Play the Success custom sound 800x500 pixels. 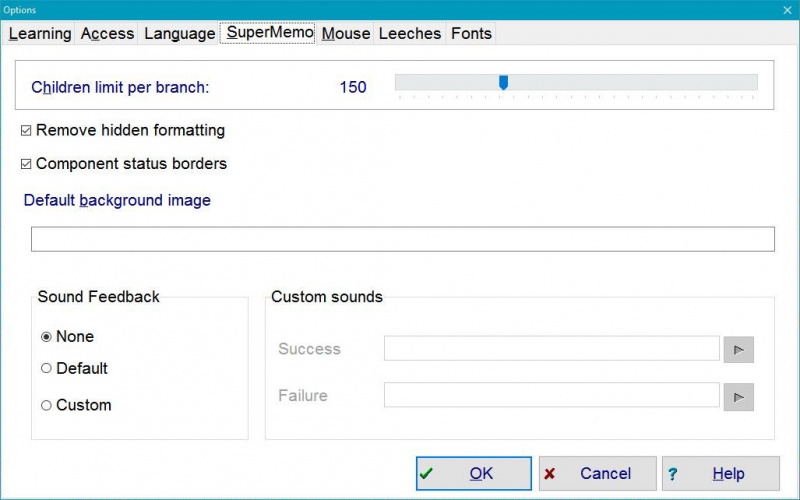click(x=738, y=349)
